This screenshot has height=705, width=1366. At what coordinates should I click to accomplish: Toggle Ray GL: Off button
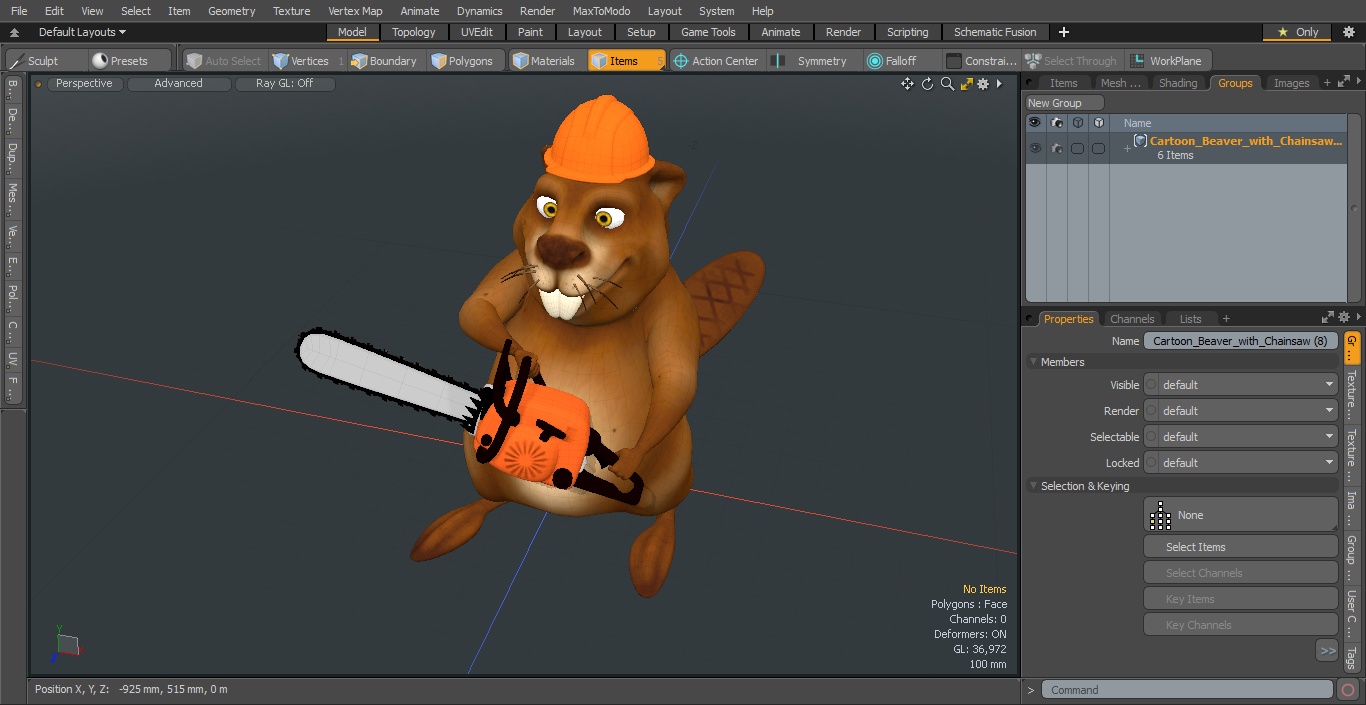click(x=284, y=83)
